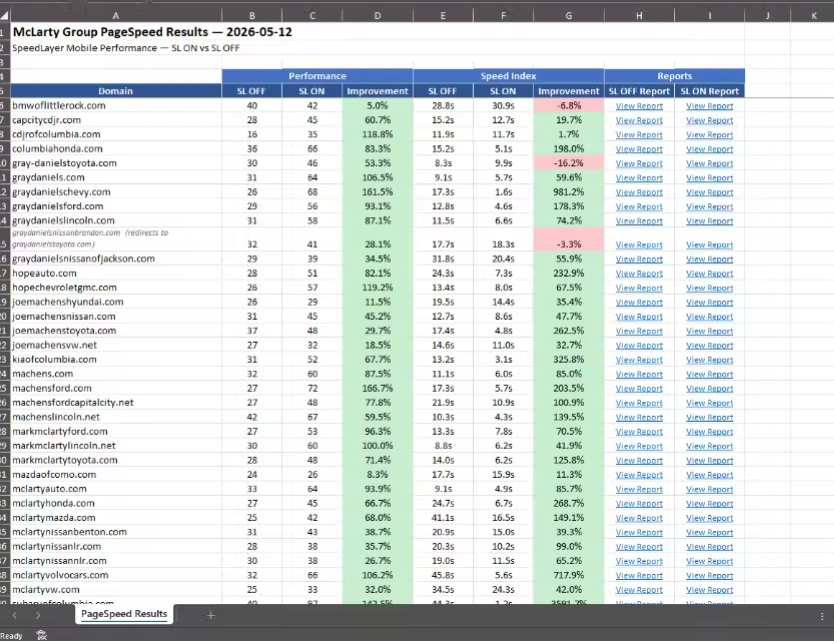Open SL ON View Report for markmclartyford.com
Viewport: 834px width, 641px height.
click(x=709, y=431)
